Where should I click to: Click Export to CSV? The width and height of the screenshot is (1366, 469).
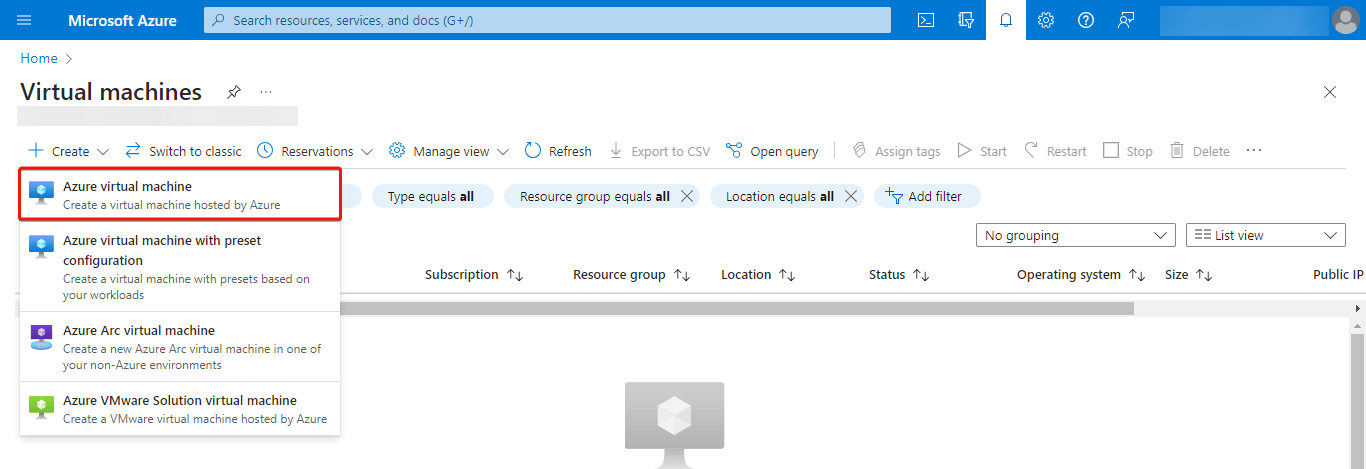(660, 151)
